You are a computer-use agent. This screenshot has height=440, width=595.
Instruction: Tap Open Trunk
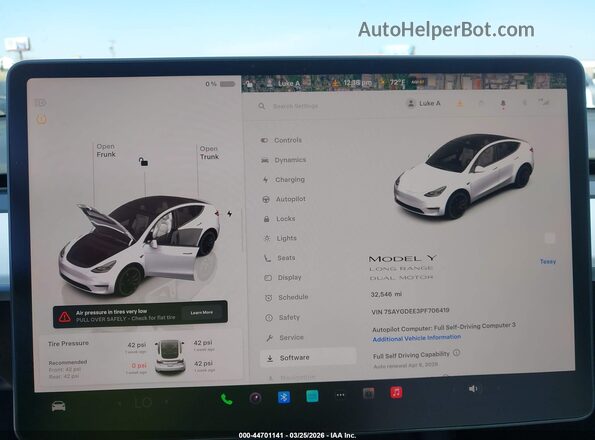(x=209, y=152)
